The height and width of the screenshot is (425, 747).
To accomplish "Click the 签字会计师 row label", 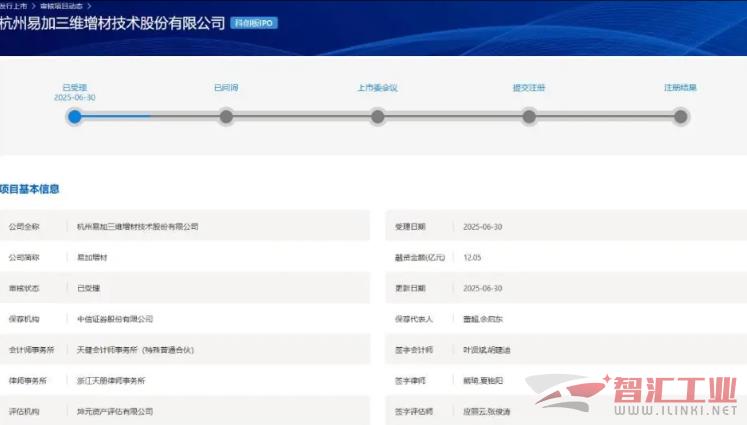I will tap(414, 350).
